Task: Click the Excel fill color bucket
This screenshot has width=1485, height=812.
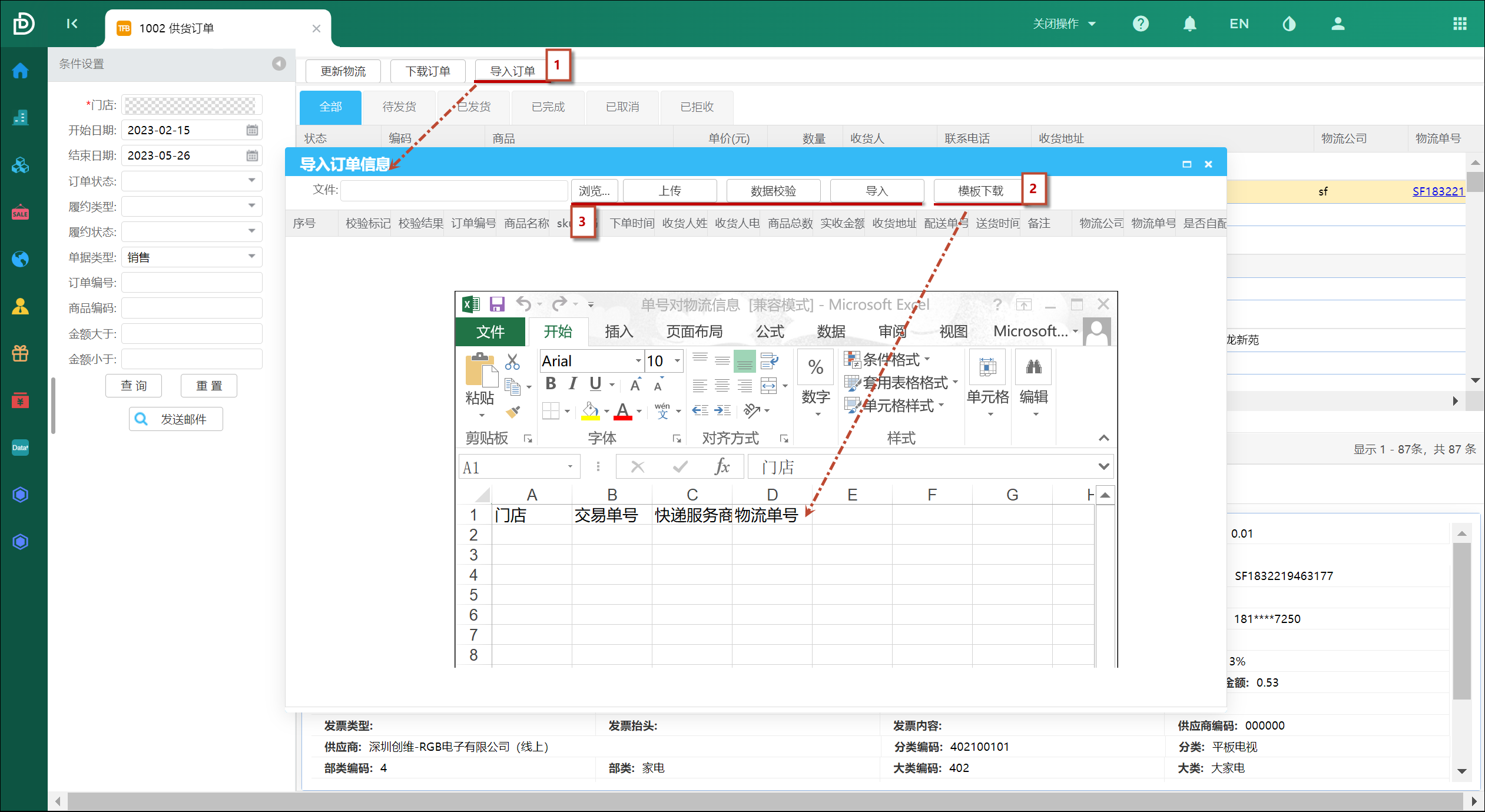Action: click(590, 411)
